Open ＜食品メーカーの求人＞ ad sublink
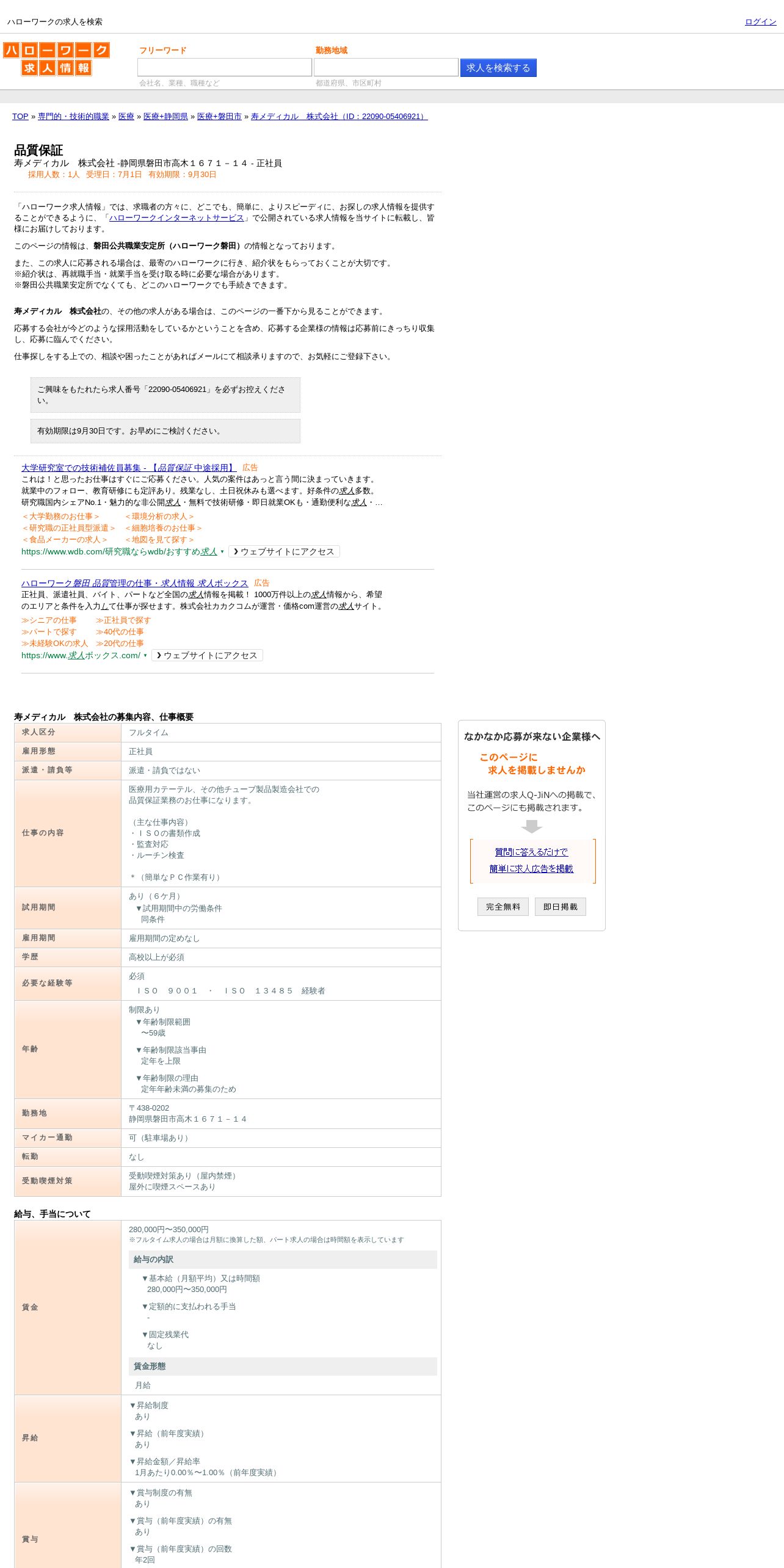The image size is (784, 1568). coord(65,540)
